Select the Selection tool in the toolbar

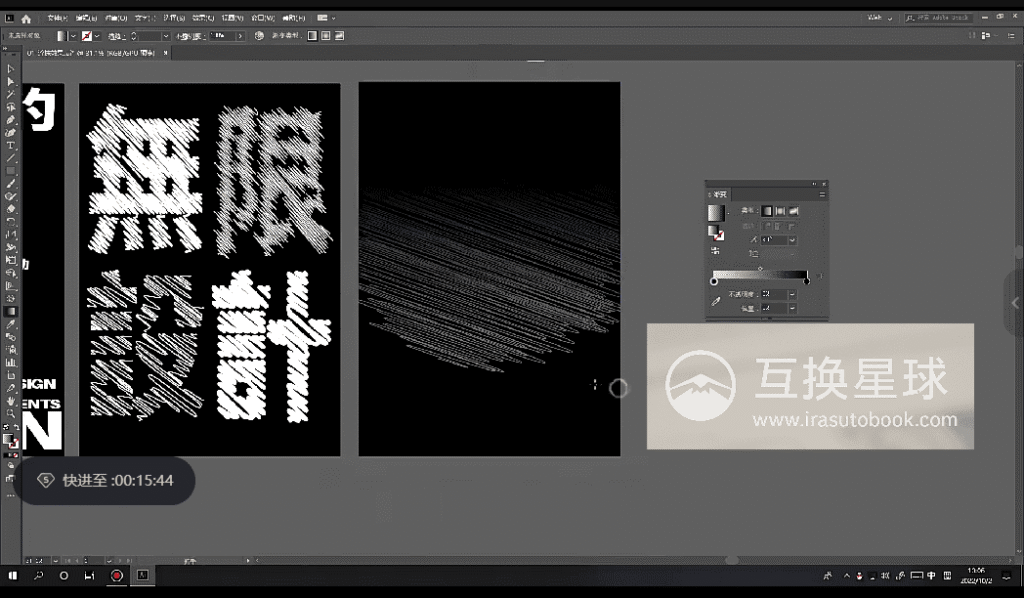click(x=11, y=68)
